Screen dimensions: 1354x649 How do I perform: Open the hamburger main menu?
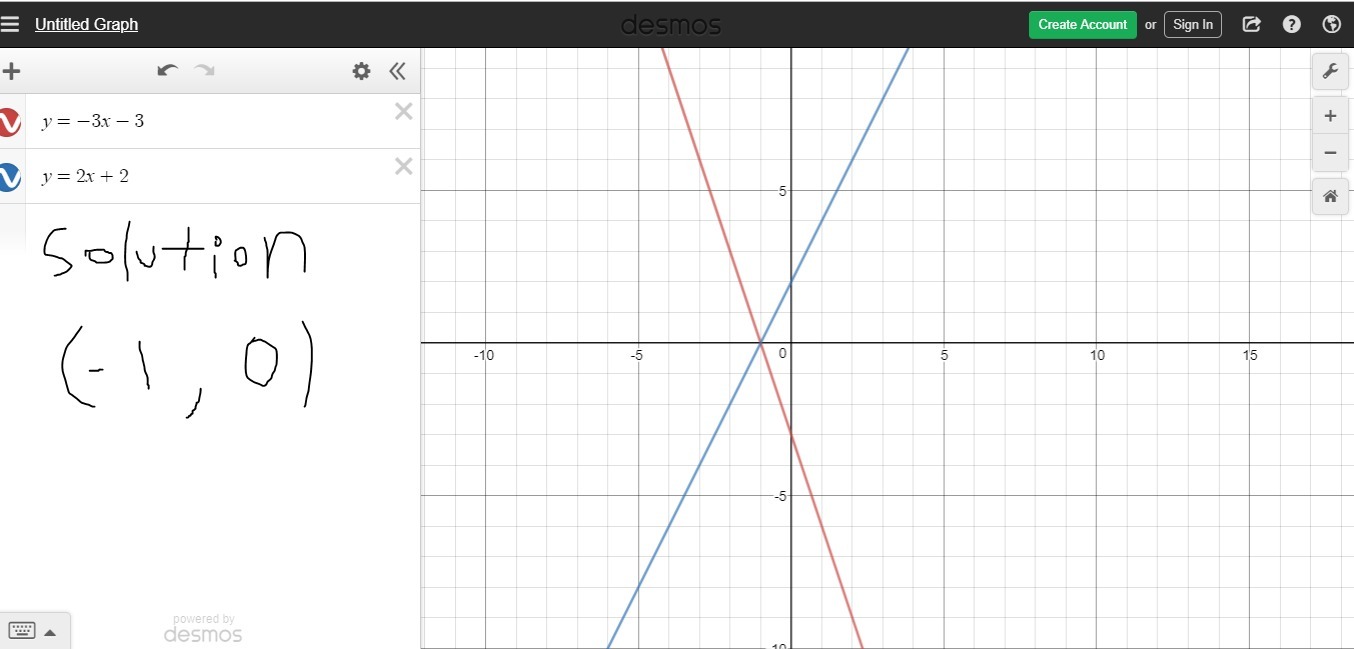[10, 24]
